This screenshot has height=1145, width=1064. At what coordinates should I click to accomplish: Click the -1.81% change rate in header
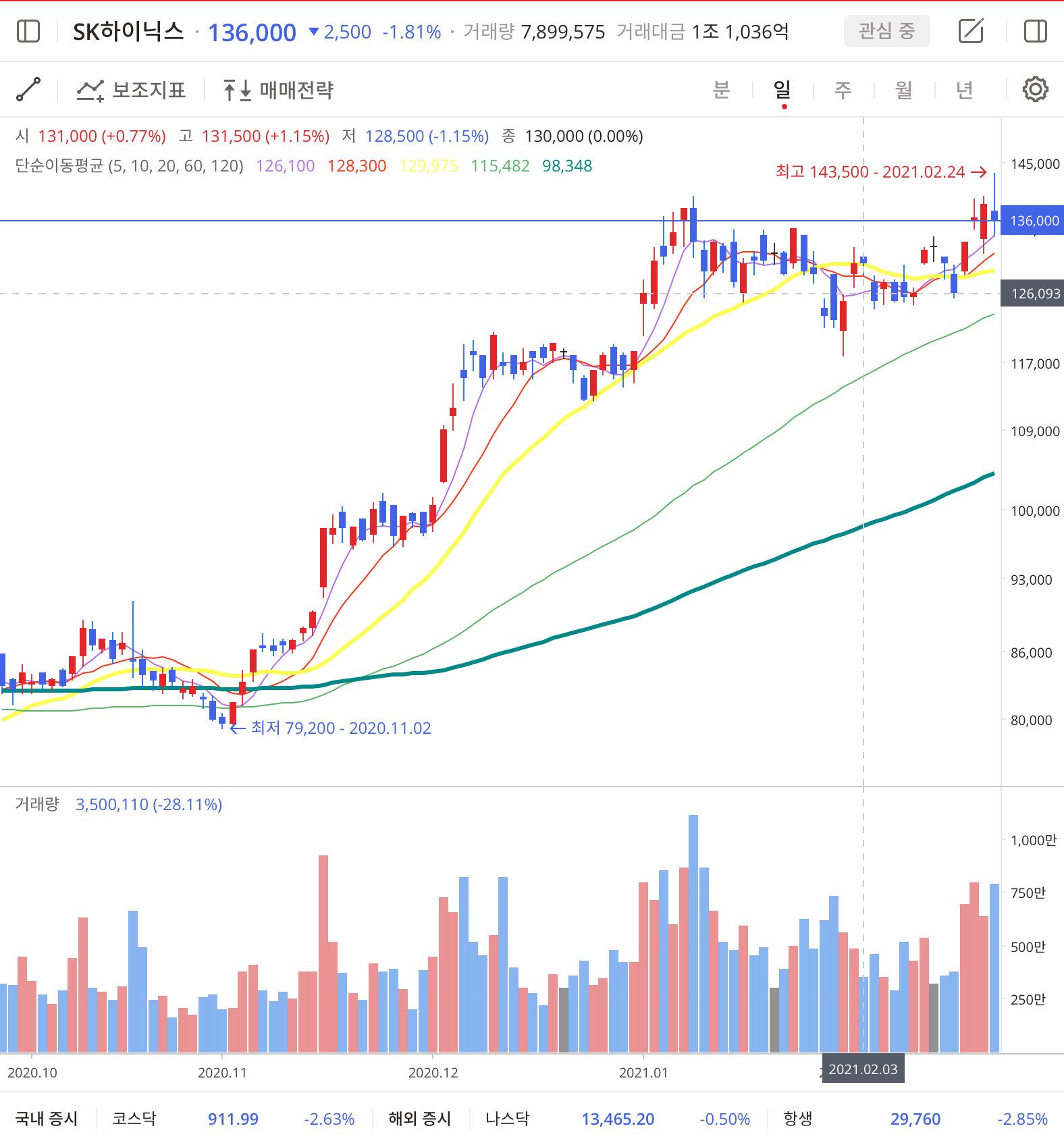tap(411, 32)
